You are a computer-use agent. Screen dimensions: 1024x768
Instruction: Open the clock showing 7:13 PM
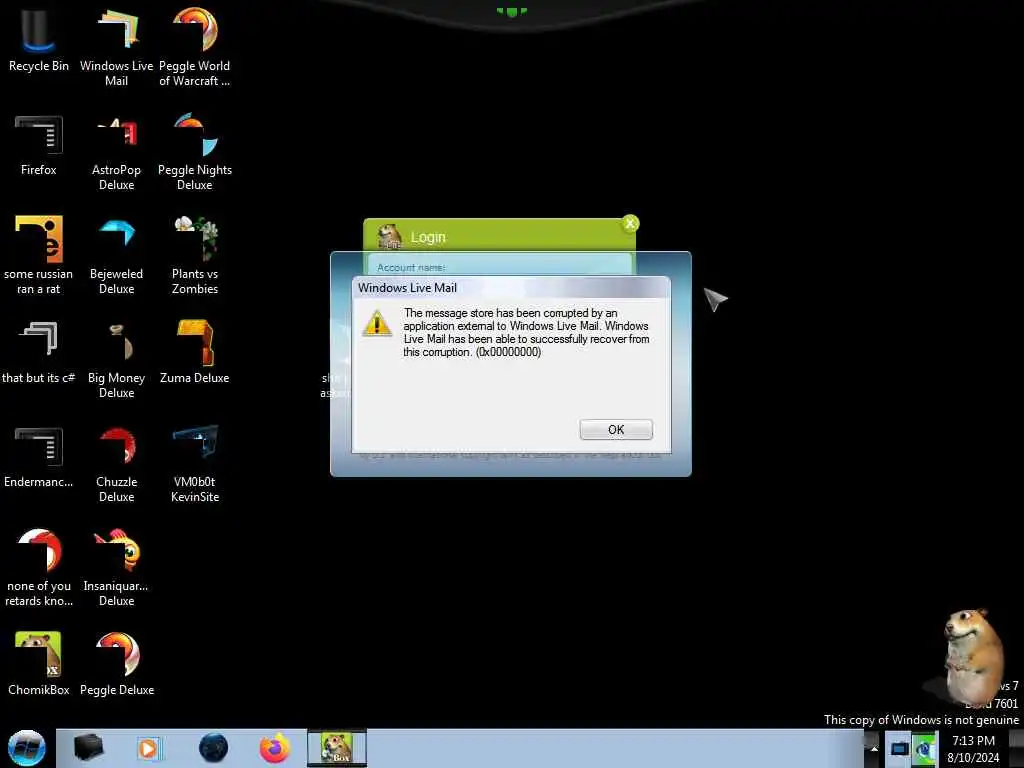[973, 749]
